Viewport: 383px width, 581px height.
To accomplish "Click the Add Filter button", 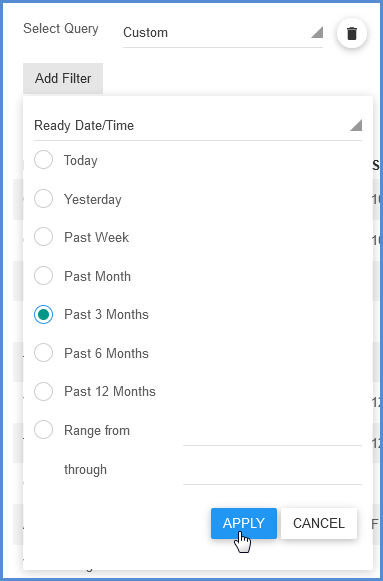I will (x=63, y=78).
